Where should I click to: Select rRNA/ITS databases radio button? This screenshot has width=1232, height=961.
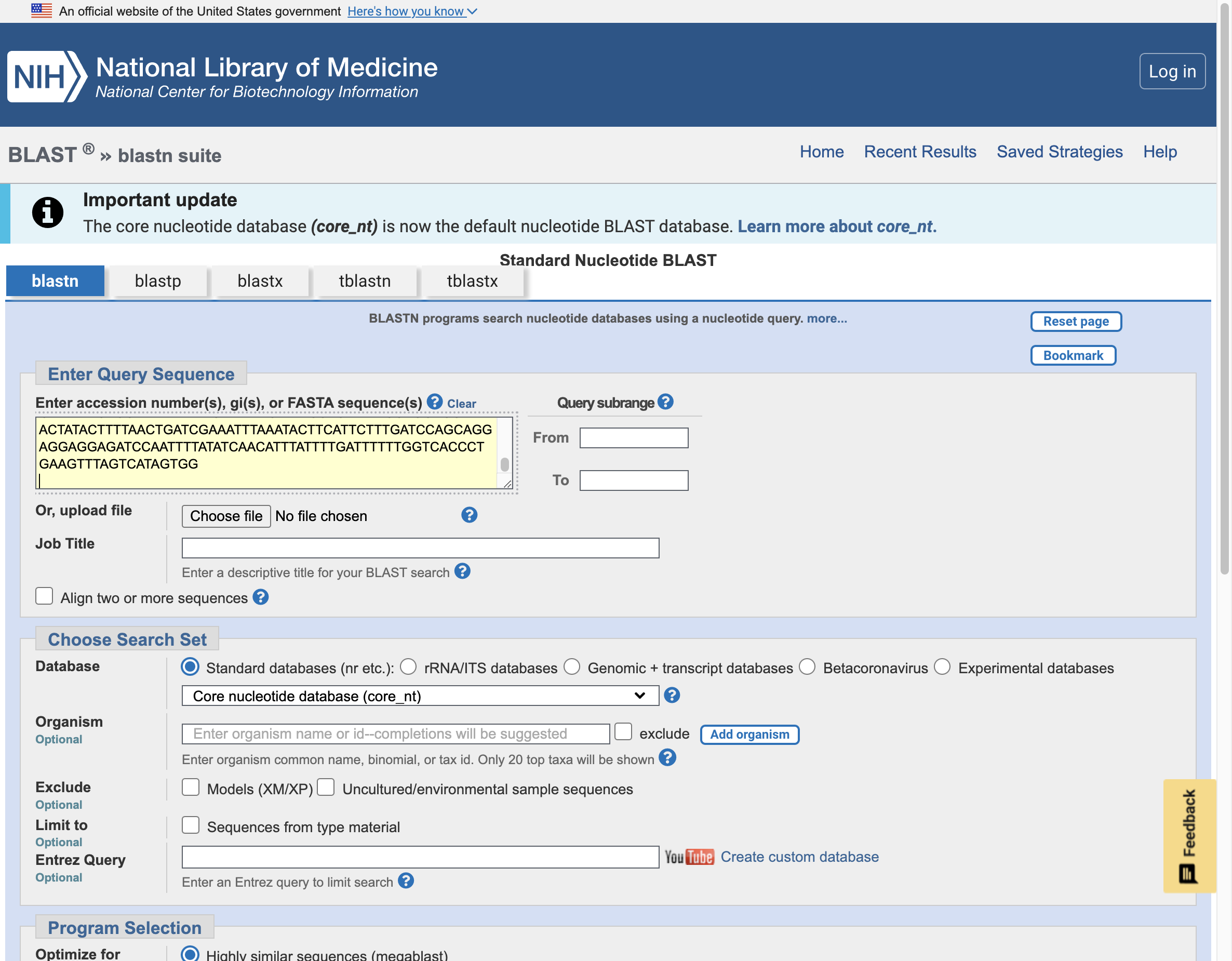point(408,667)
